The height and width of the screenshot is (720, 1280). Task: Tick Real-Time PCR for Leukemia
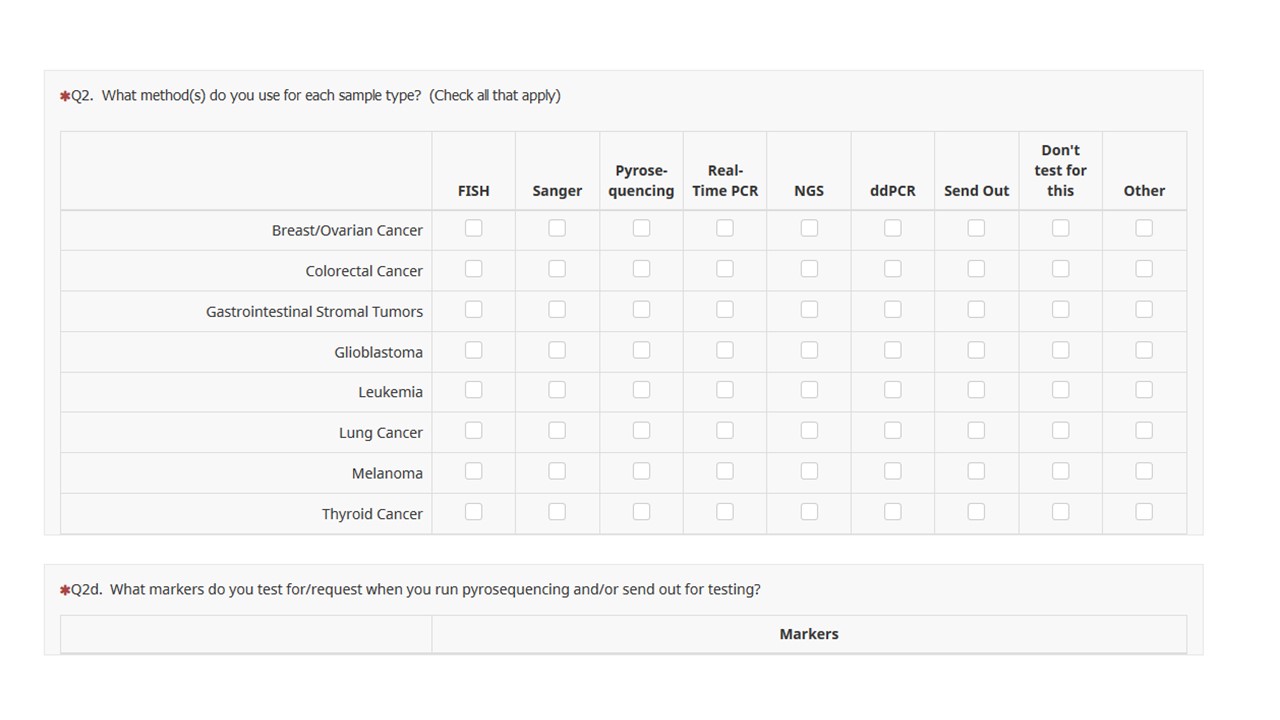point(725,390)
